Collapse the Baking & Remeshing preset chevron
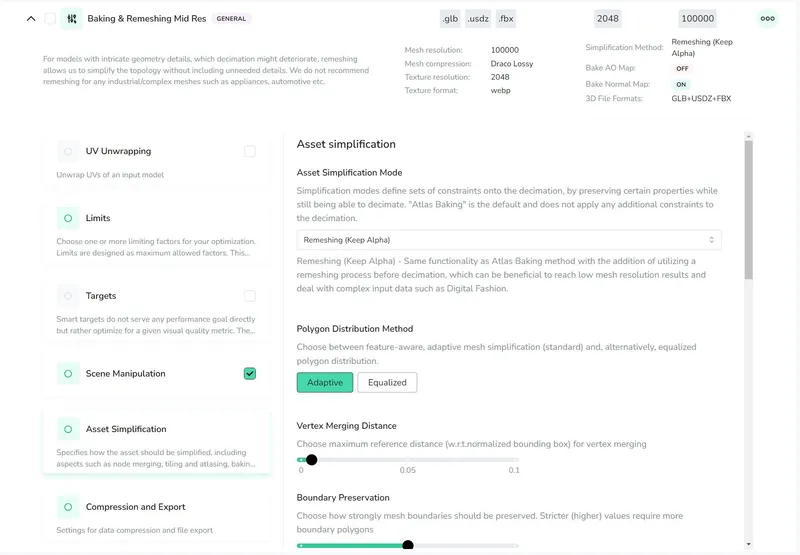Viewport: 800px width, 555px height. 31,18
